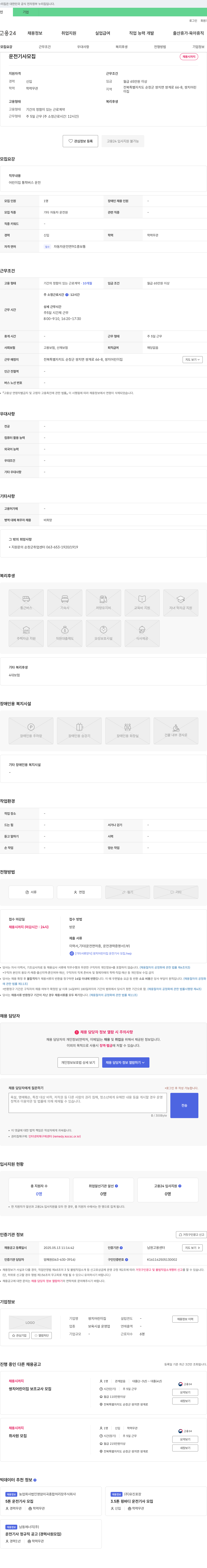This screenshot has width=207, height=1568.
Task: Click the info icon beside 빅데이터 추천 정보
Action: [35, 1480]
